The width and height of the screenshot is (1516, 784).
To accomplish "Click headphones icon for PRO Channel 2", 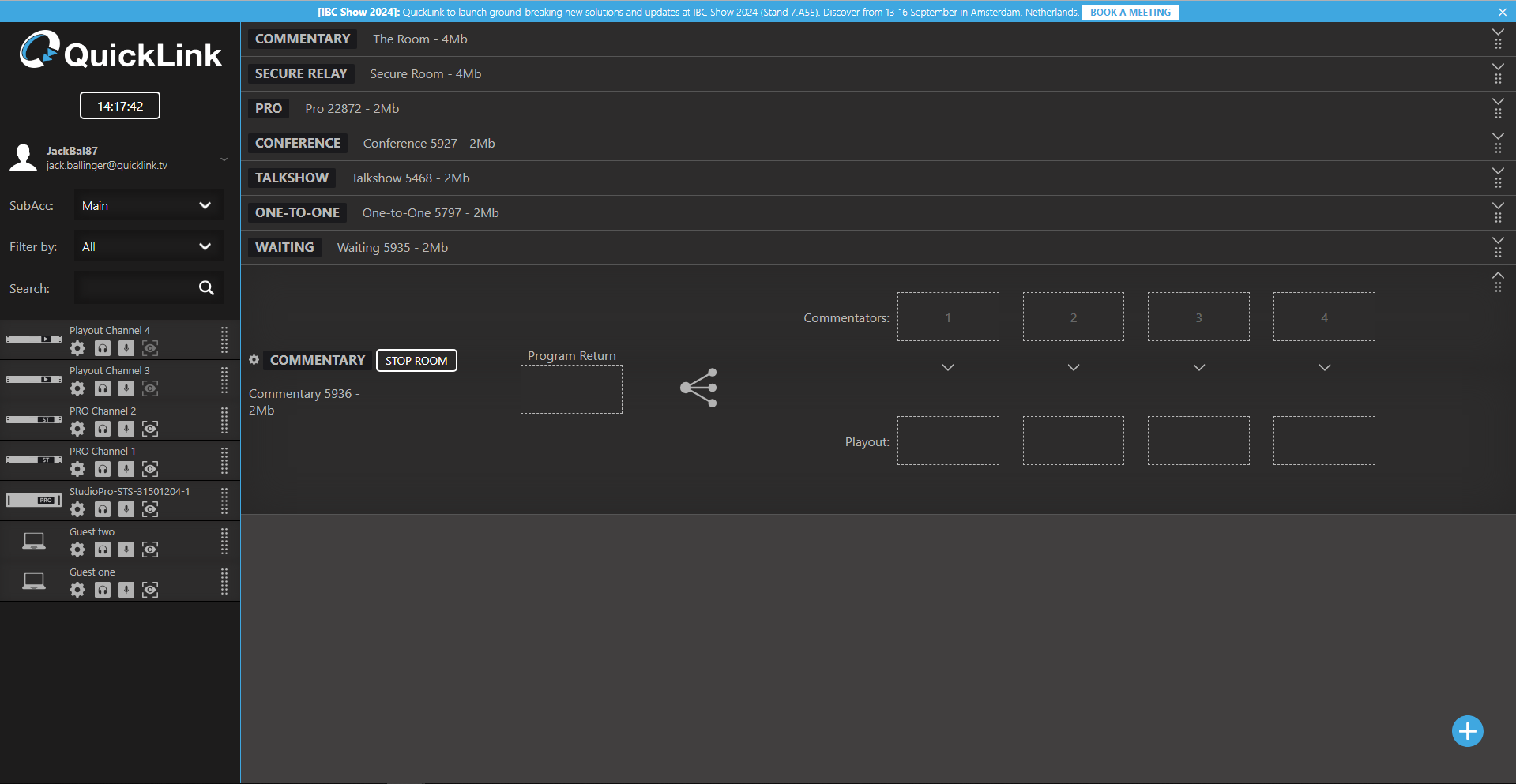I will (103, 429).
